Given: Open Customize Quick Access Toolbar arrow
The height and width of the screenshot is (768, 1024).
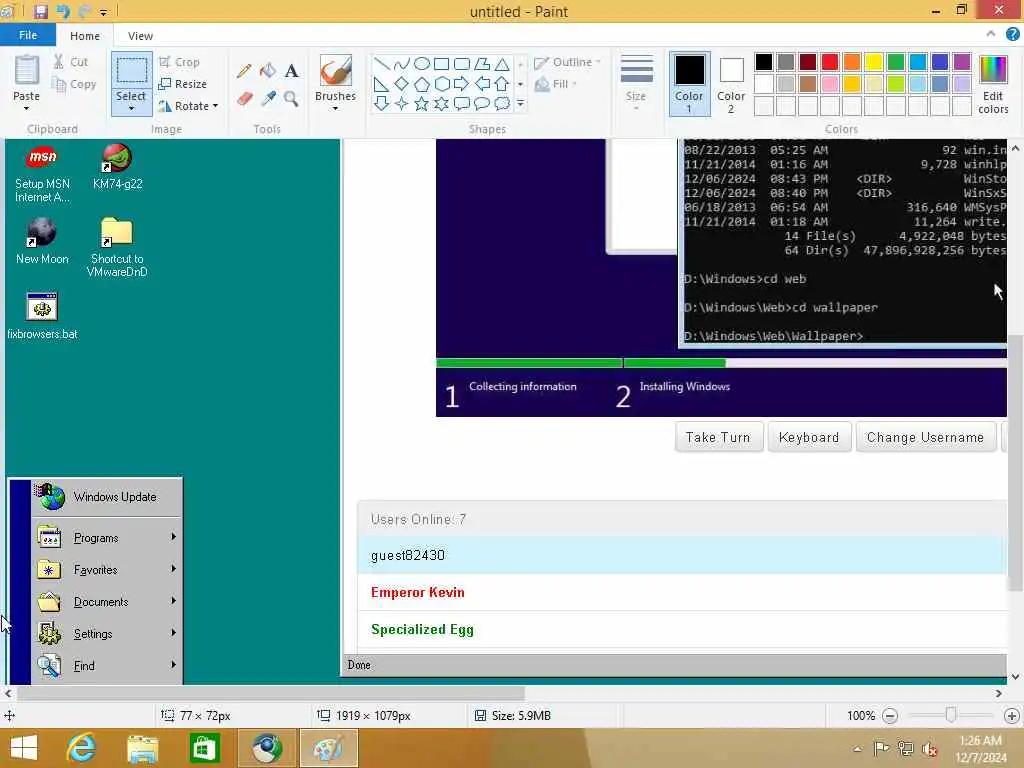Looking at the screenshot, I should [x=103, y=12].
